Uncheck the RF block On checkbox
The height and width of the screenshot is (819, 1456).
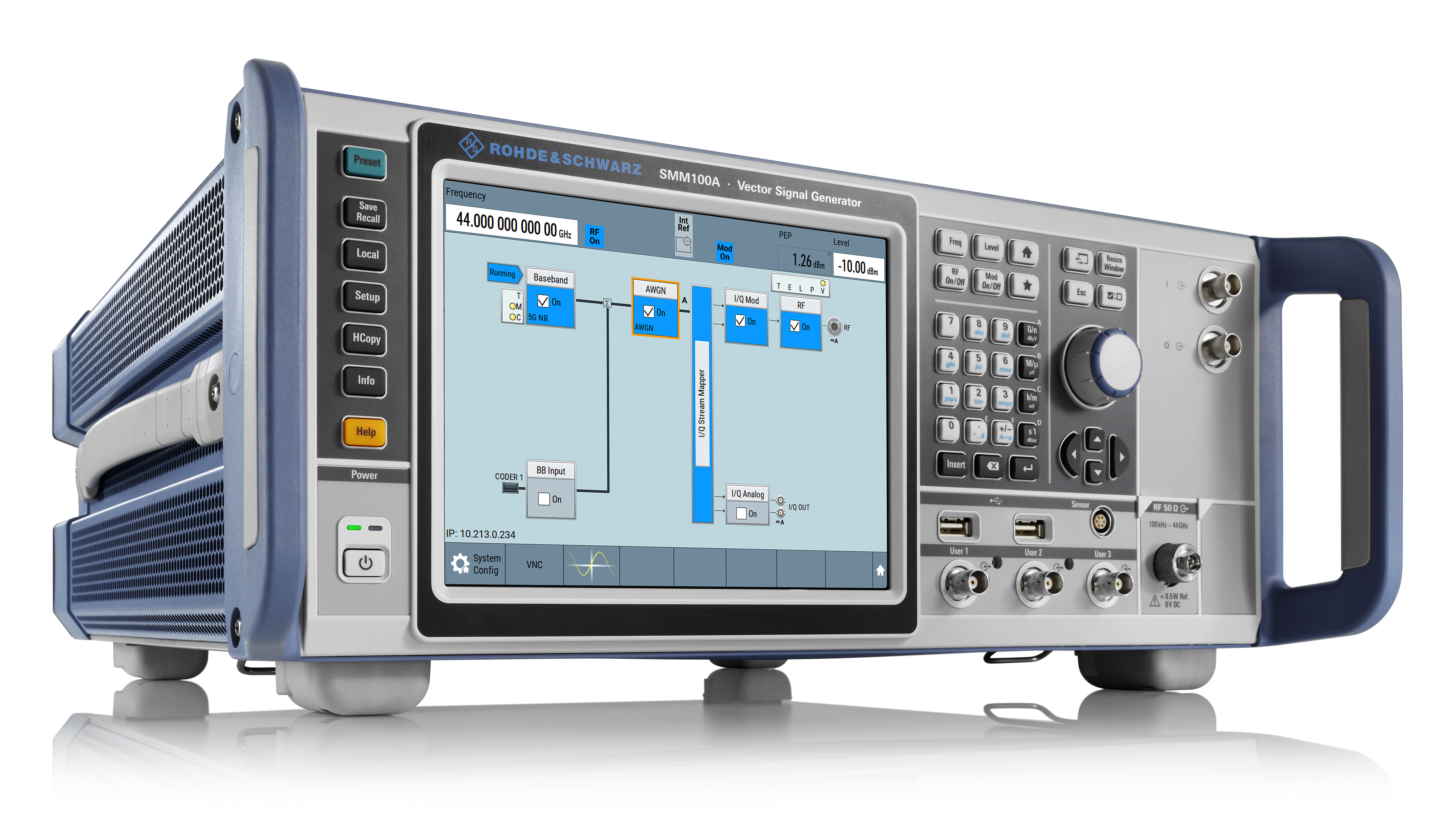click(795, 326)
